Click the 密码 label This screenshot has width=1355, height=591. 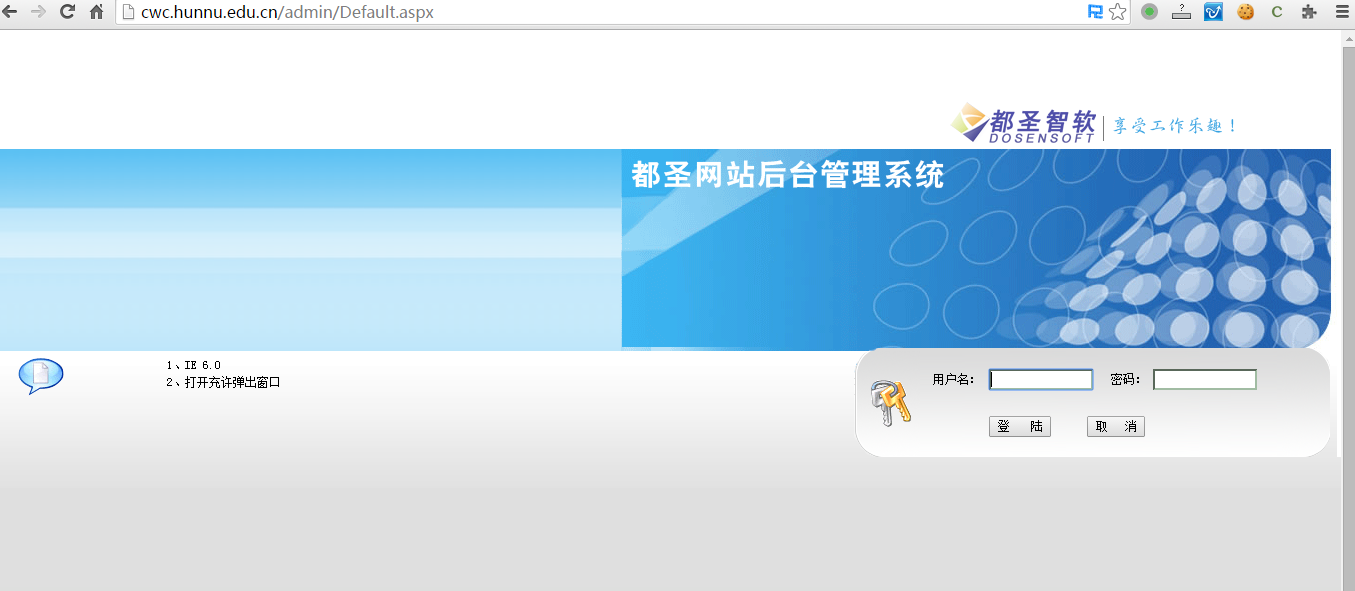pos(1125,380)
